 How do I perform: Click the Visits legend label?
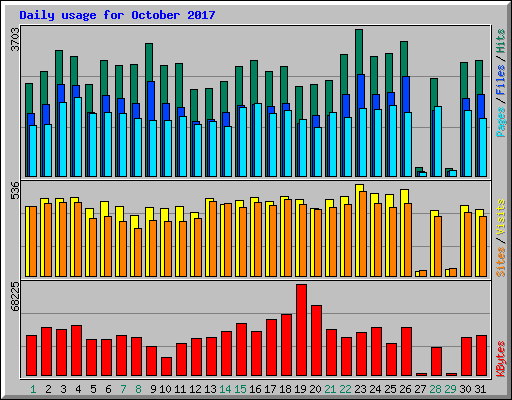501,217
